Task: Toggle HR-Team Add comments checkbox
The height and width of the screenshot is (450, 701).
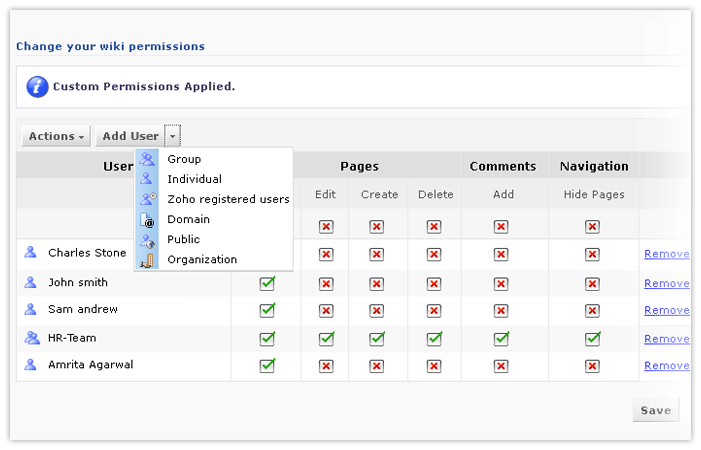Action: tap(501, 339)
